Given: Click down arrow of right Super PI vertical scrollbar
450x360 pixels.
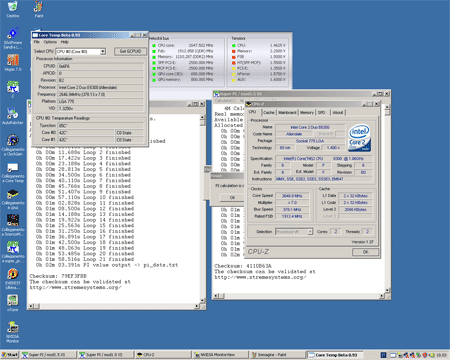Looking at the screenshot, I should pos(387,290).
